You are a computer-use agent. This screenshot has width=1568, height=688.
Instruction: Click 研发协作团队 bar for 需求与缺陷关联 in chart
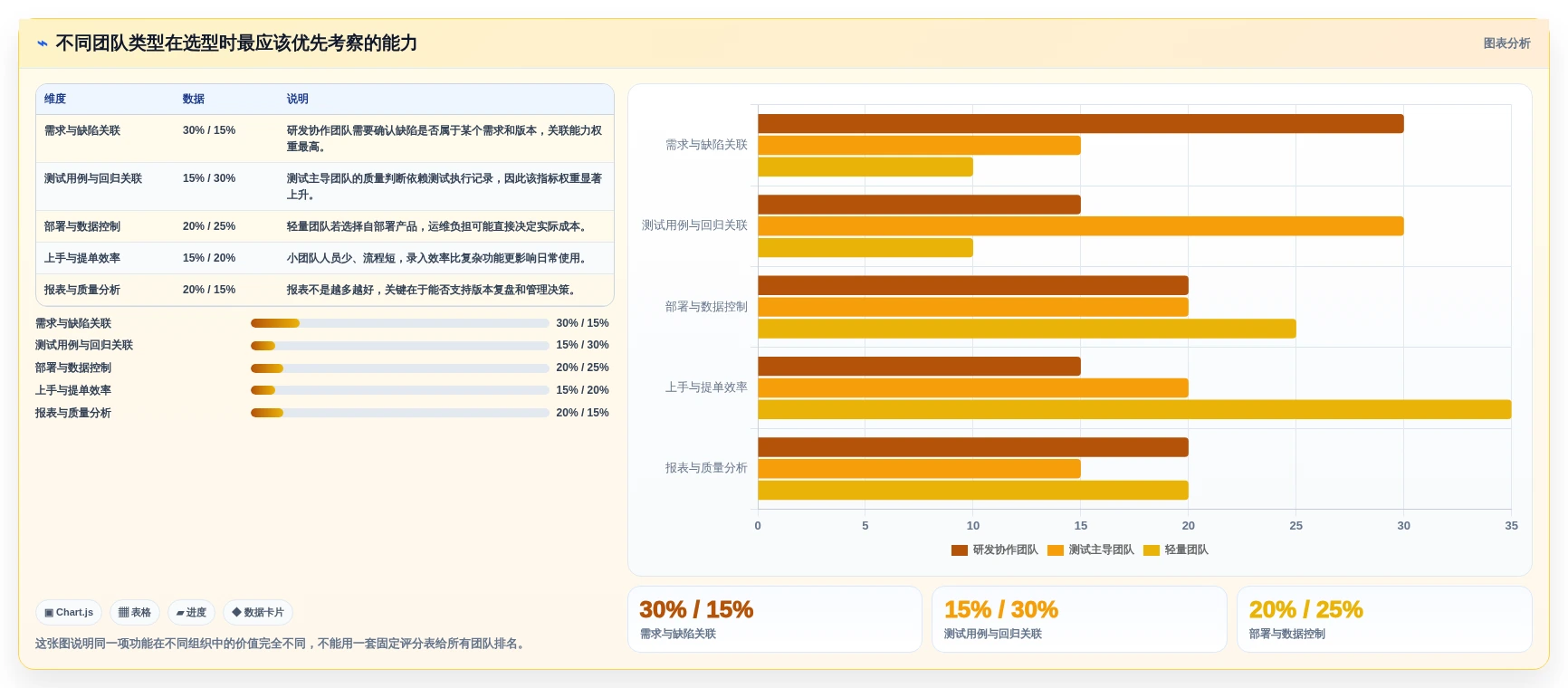click(x=1081, y=124)
